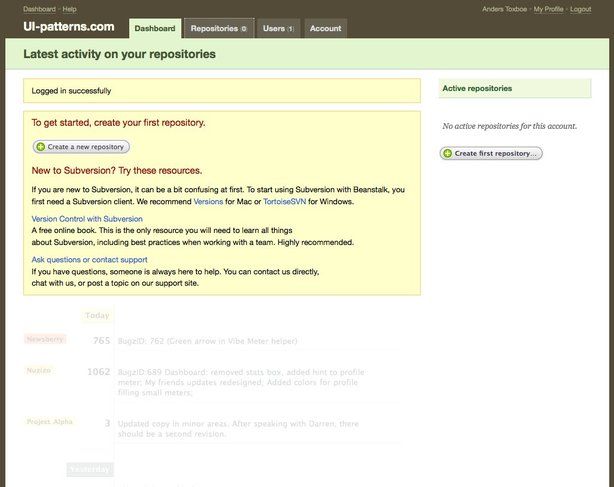
Task: Click green plus icon on Create first repository
Action: pyautogui.click(x=448, y=154)
